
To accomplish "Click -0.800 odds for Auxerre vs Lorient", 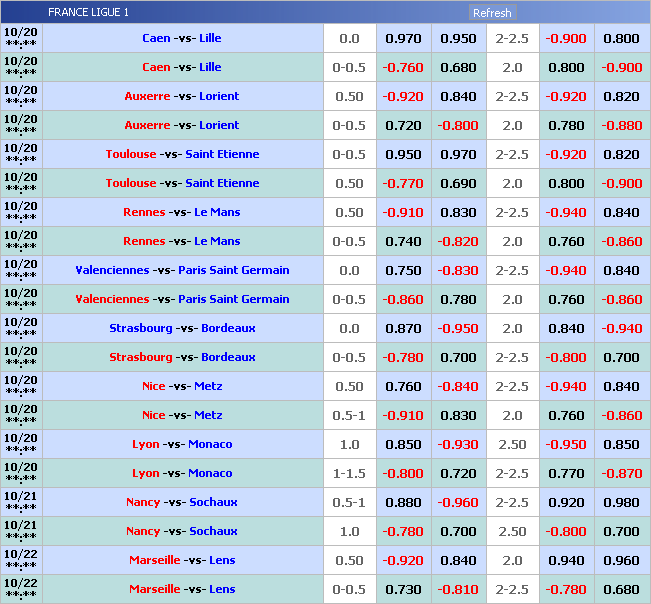I will [458, 126].
